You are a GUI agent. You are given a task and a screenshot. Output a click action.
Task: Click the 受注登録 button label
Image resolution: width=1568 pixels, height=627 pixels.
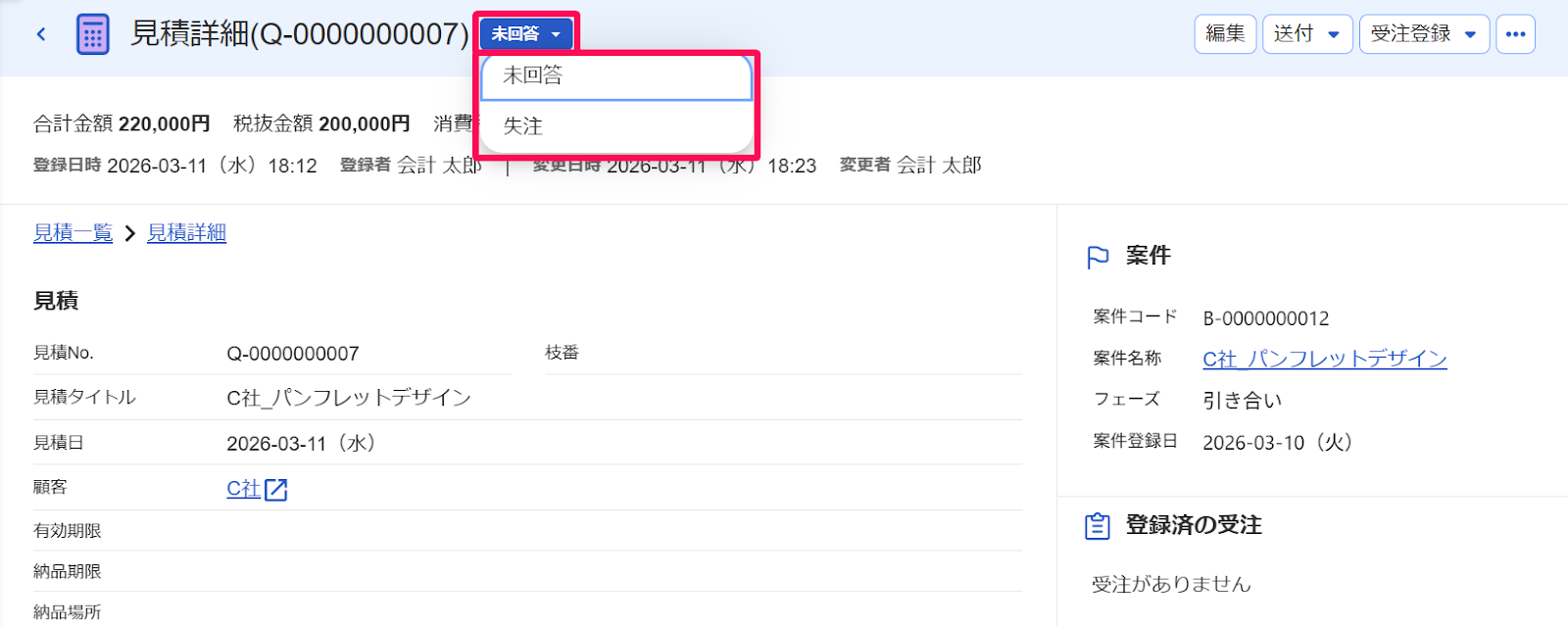click(1410, 34)
